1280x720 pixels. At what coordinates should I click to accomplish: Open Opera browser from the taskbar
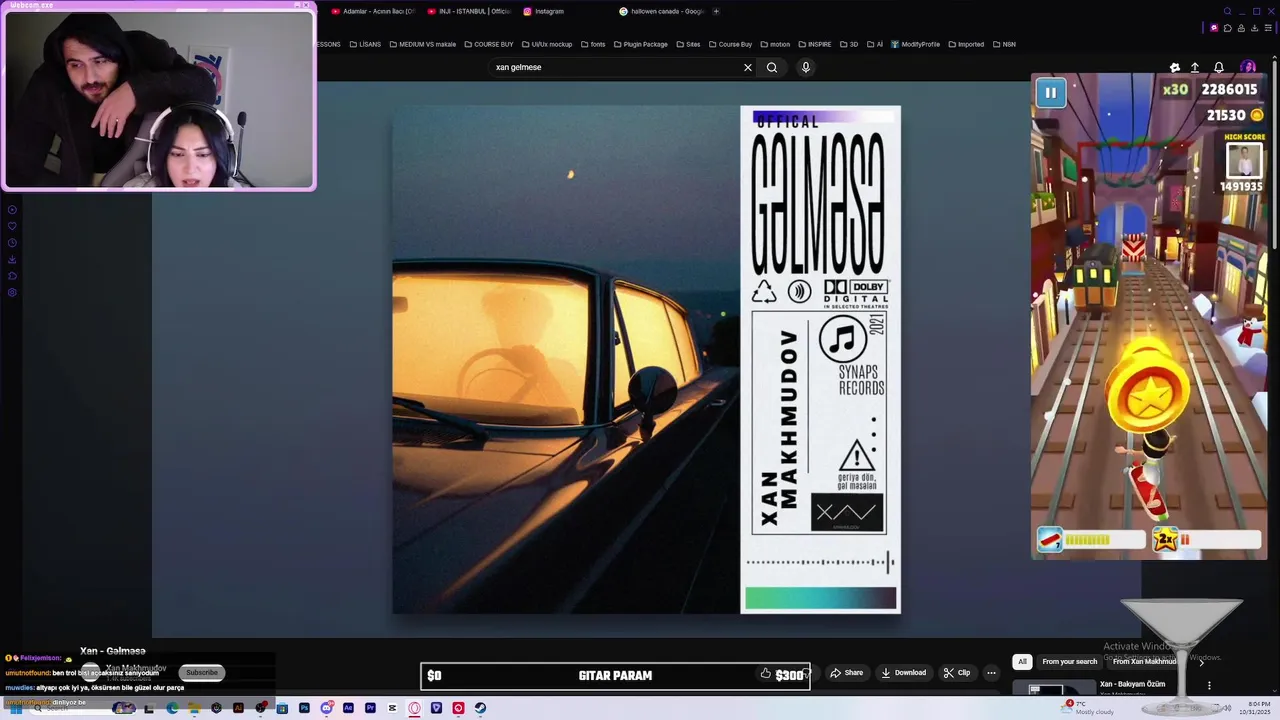[414, 708]
